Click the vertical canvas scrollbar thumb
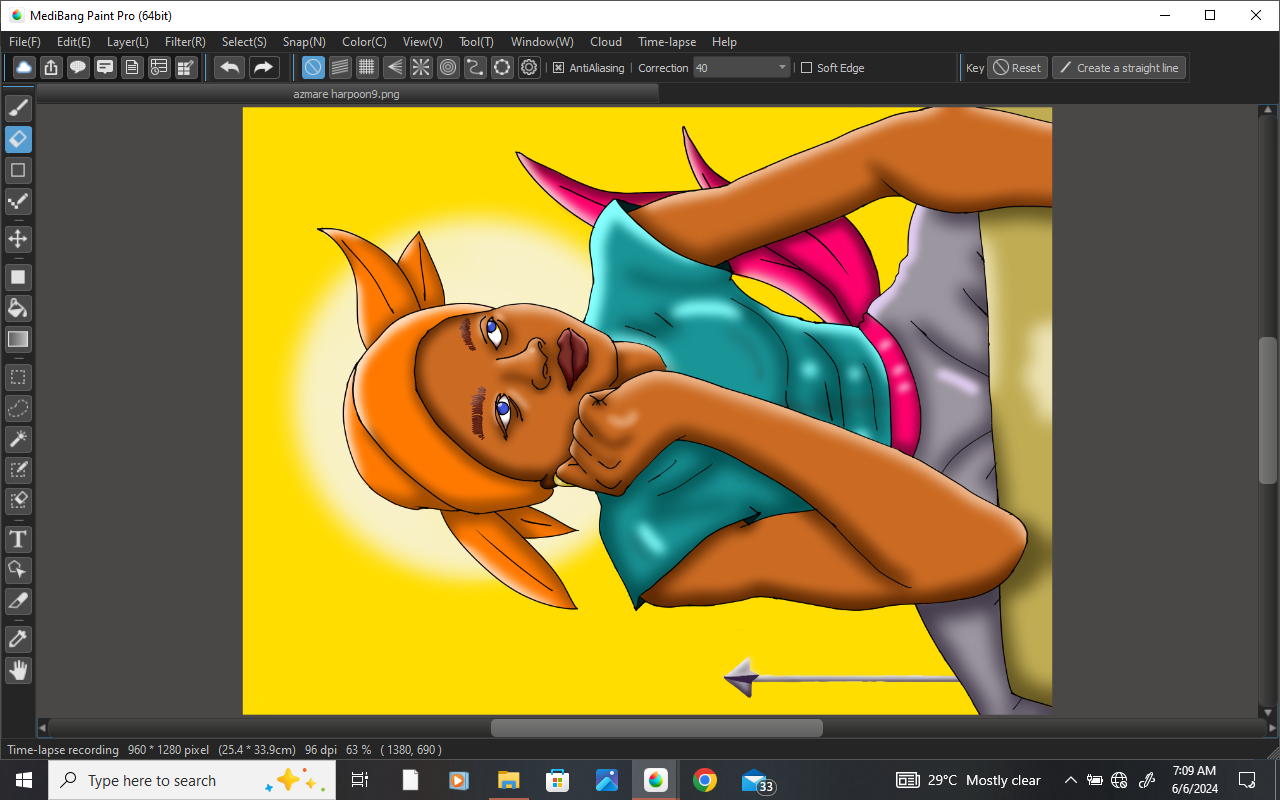Image resolution: width=1280 pixels, height=800 pixels. click(1267, 410)
